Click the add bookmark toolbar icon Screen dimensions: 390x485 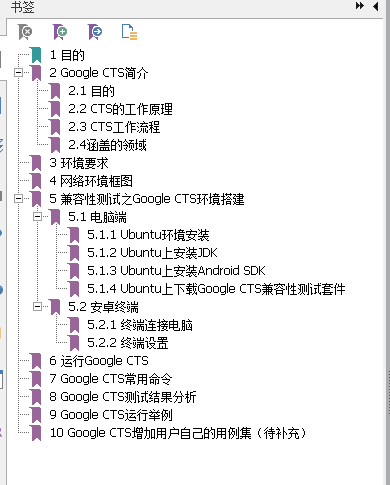pos(60,32)
